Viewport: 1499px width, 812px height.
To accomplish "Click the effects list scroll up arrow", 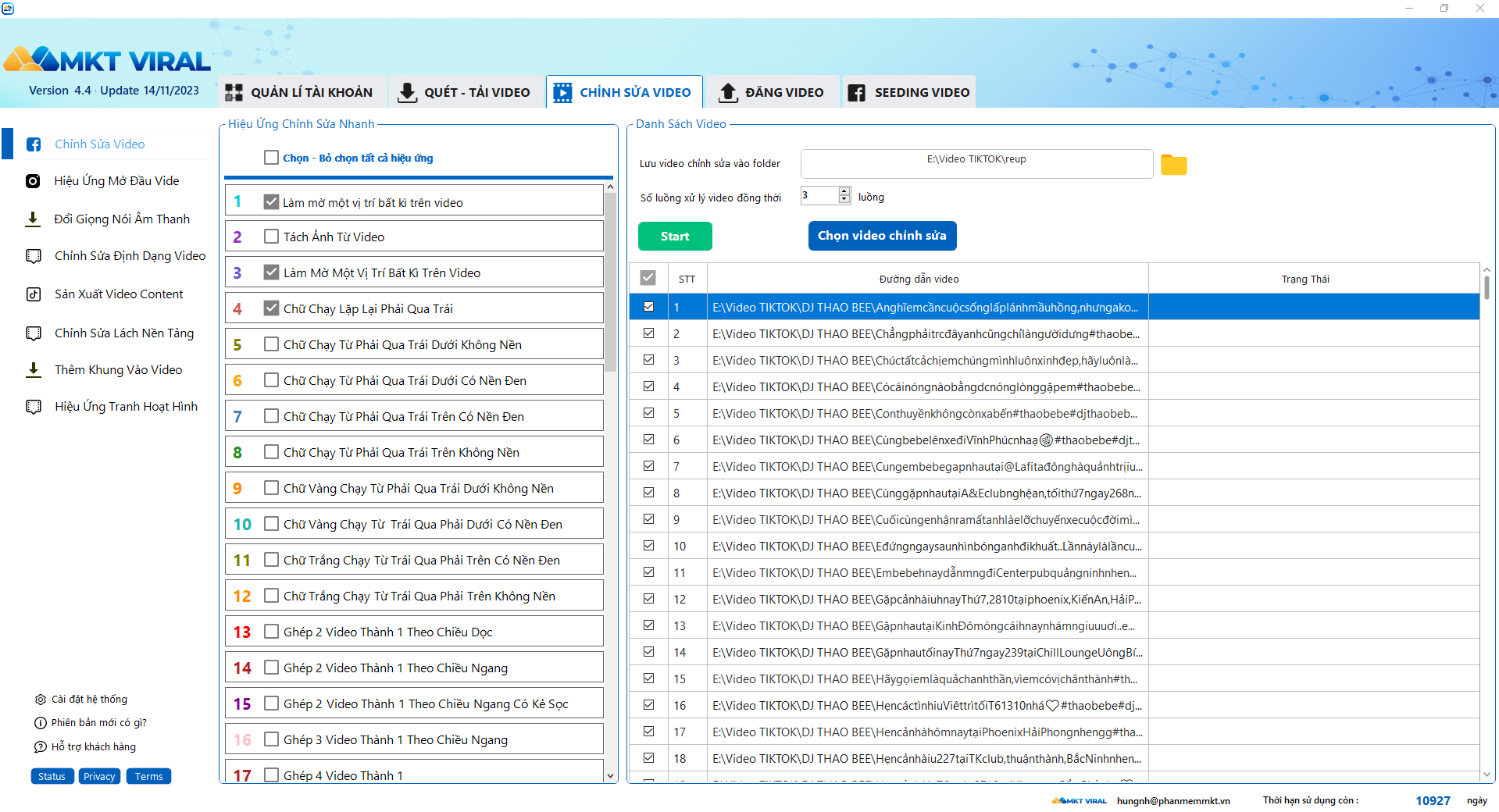I will click(610, 187).
